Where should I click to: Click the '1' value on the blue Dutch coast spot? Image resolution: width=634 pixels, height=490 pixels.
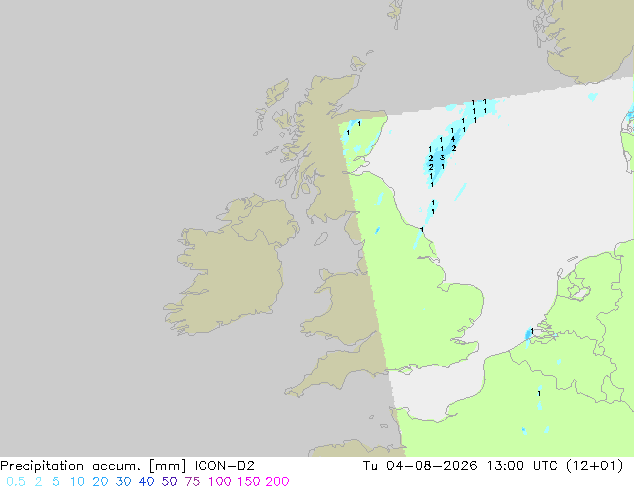pyautogui.click(x=532, y=331)
